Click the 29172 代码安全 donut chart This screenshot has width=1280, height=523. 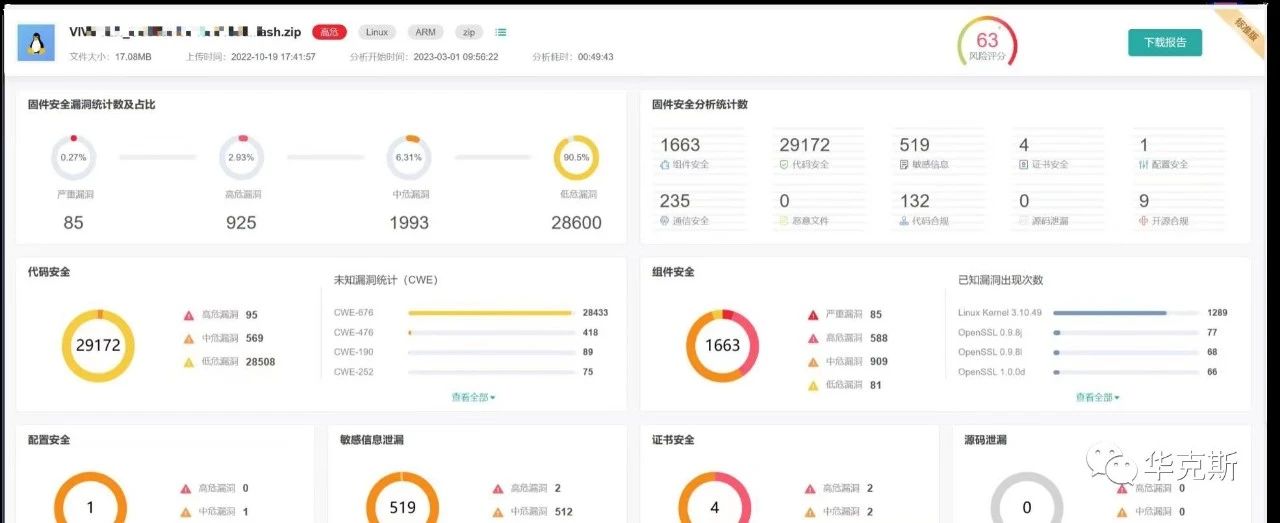click(98, 346)
